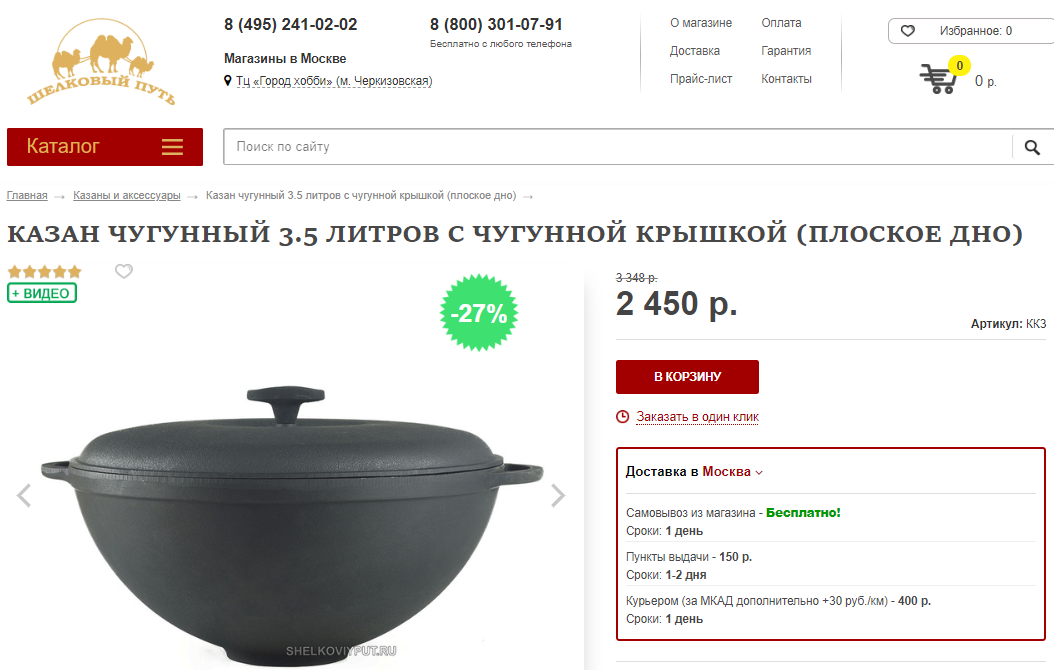Open the Прайс-лист menu item
This screenshot has height=670, width=1054.
(700, 79)
